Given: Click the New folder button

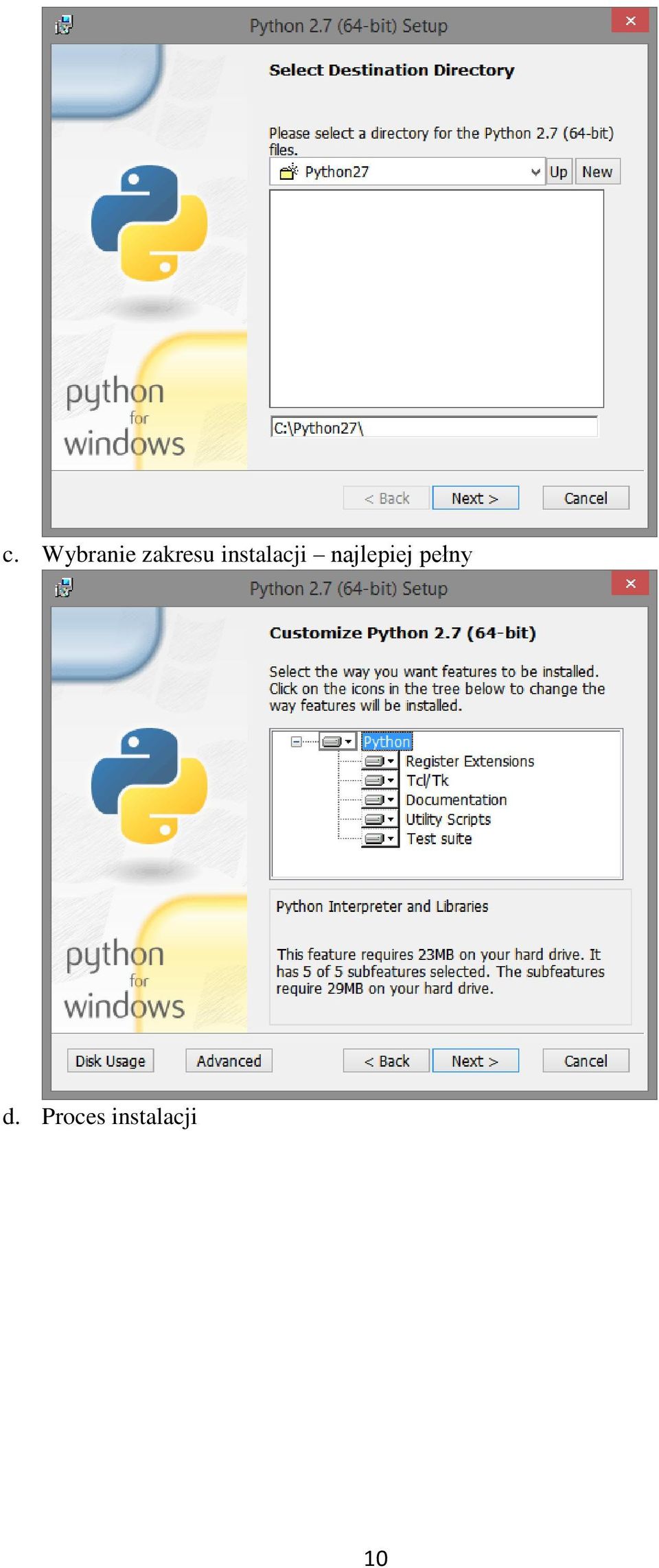Looking at the screenshot, I should click(x=597, y=172).
